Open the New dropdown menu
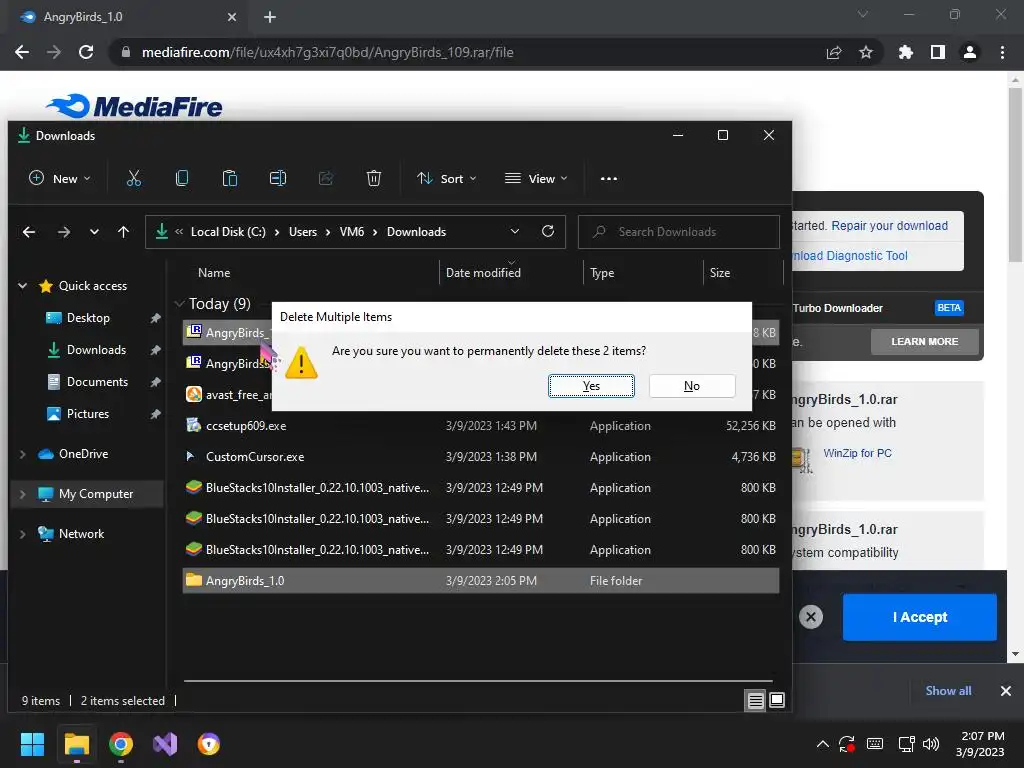This screenshot has height=768, width=1024. click(60, 178)
